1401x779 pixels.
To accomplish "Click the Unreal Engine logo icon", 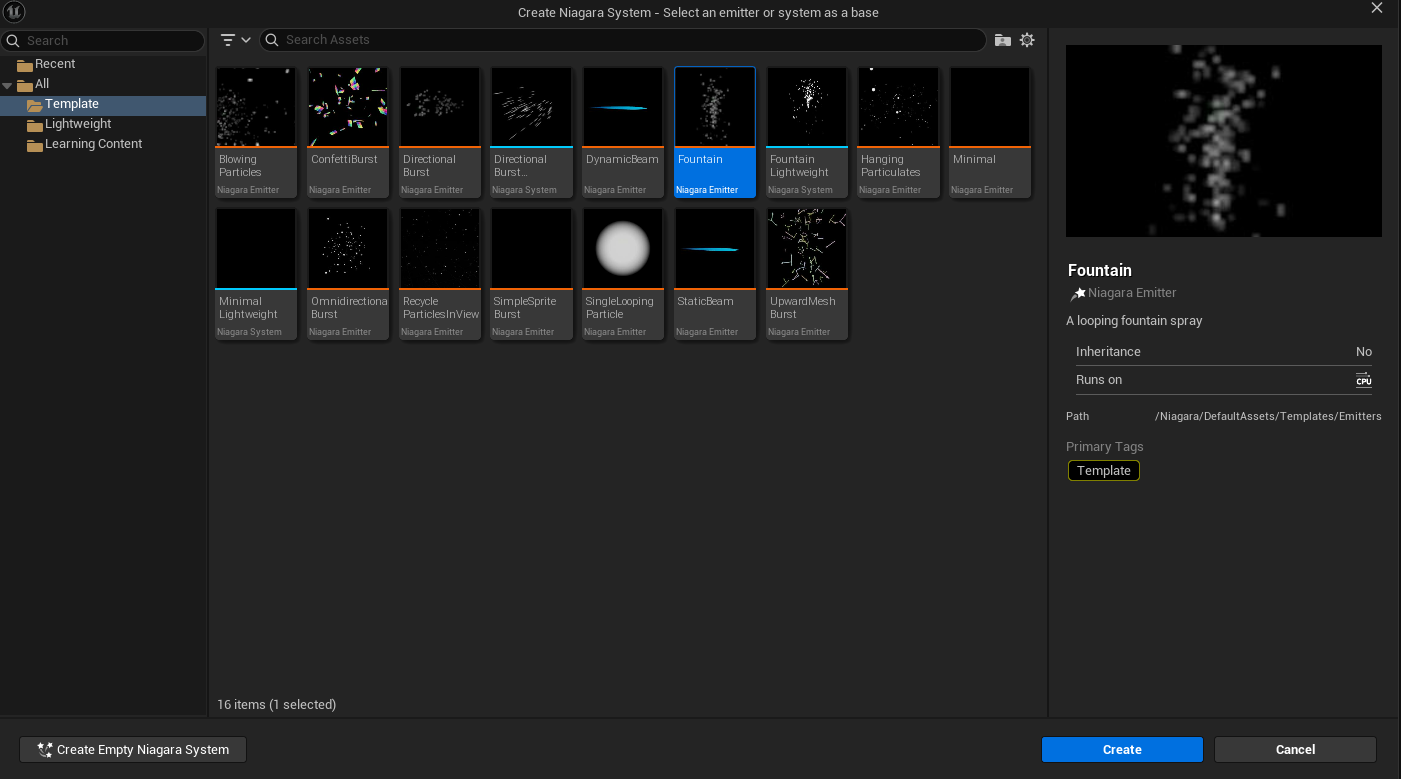I will [x=15, y=12].
